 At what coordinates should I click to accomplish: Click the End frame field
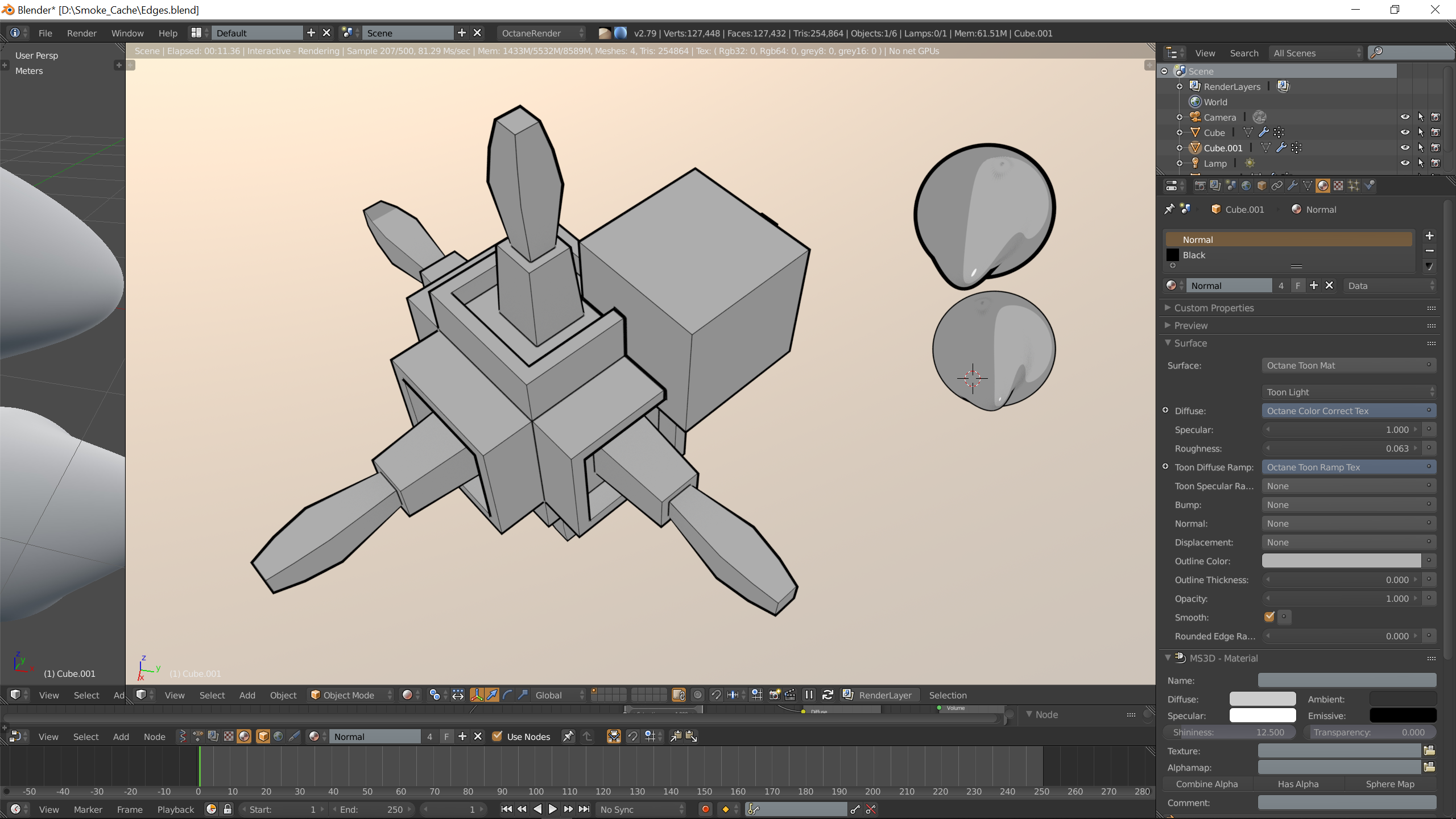click(x=373, y=809)
